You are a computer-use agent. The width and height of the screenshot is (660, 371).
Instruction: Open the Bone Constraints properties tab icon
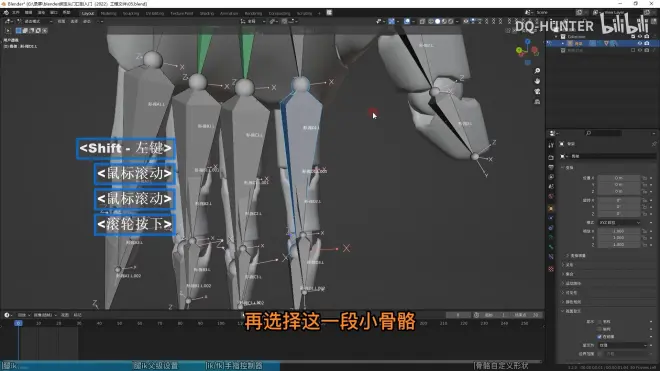coord(551,257)
